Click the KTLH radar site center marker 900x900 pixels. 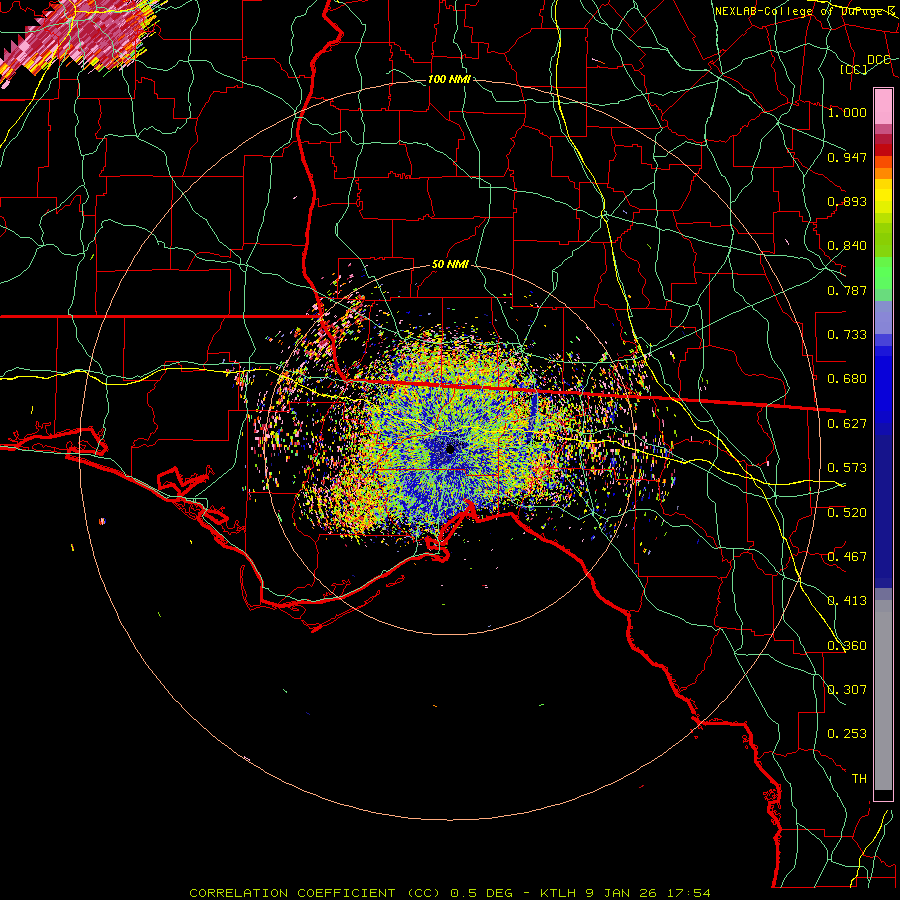[451, 449]
